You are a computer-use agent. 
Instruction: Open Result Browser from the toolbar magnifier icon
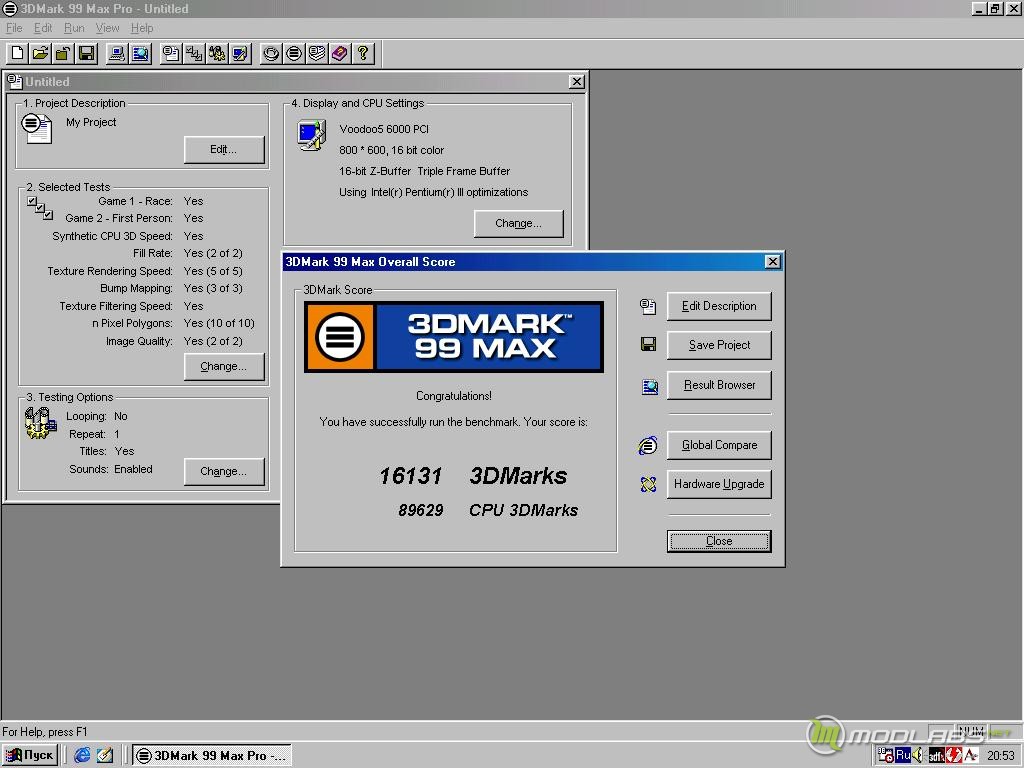[x=140, y=54]
